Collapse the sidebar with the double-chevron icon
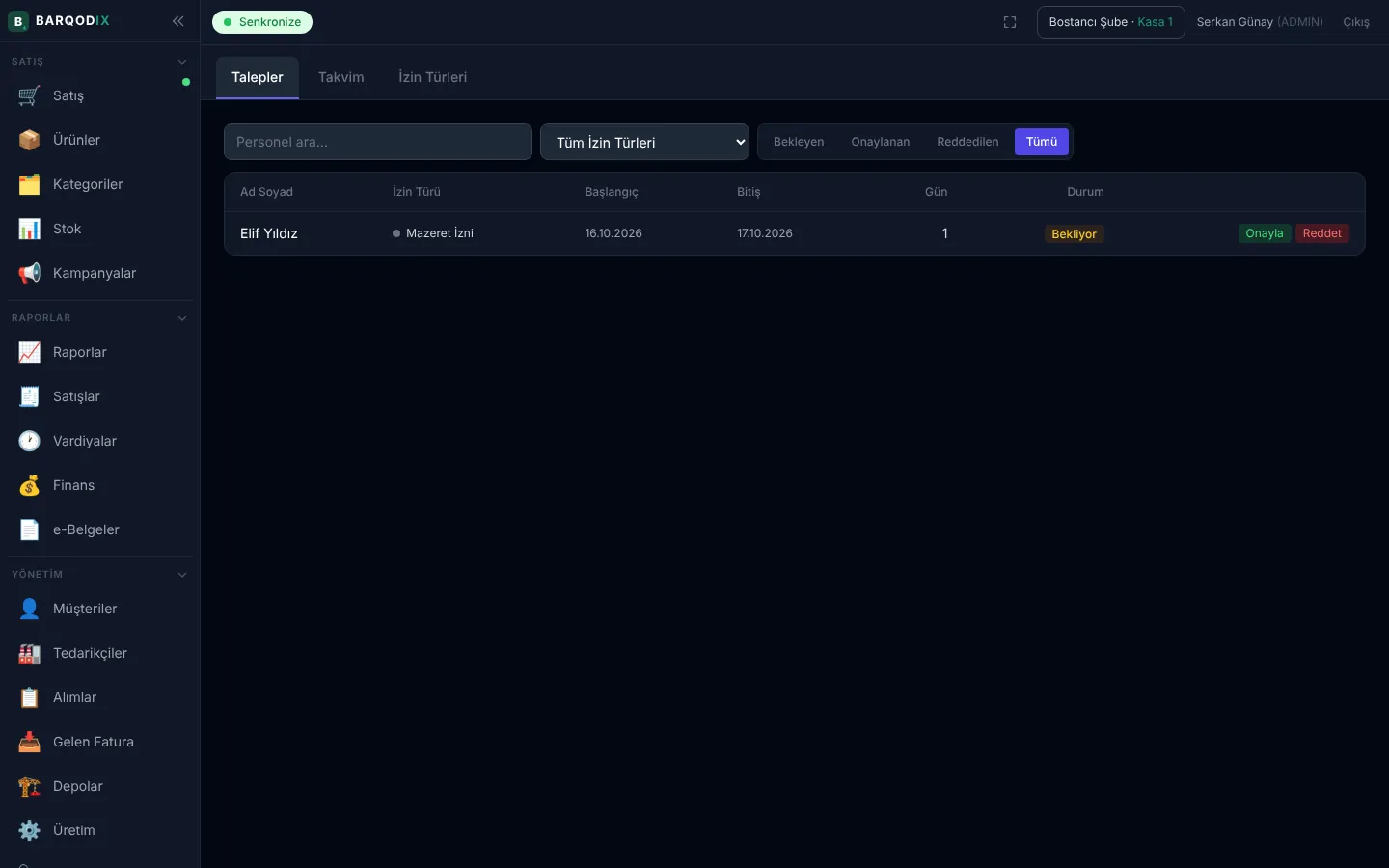Viewport: 1389px width, 868px height. click(177, 21)
